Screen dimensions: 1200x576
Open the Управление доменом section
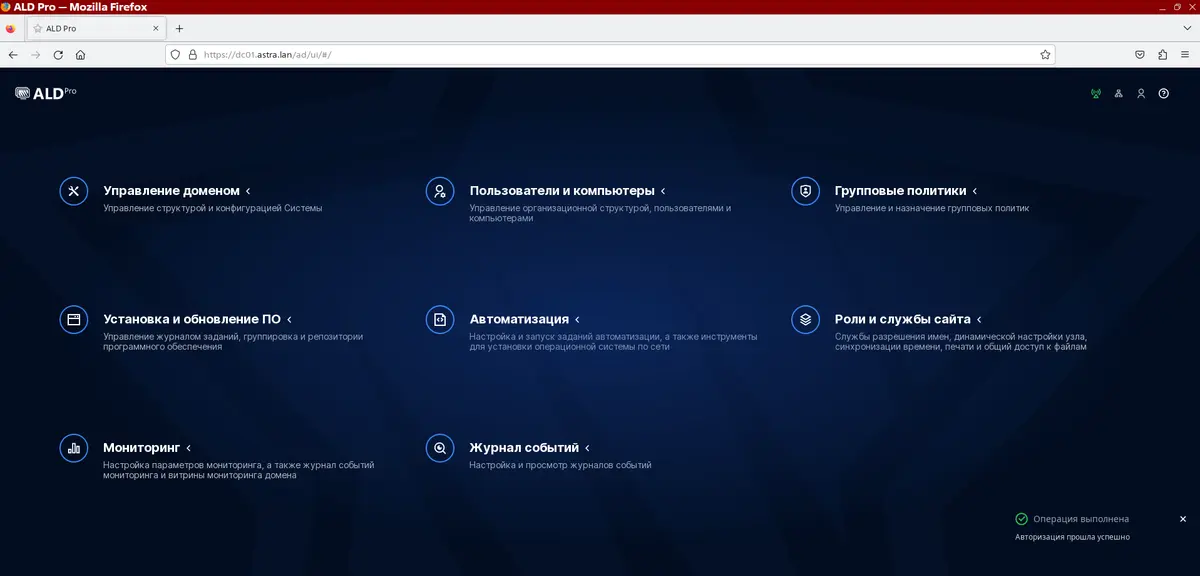pyautogui.click(x=172, y=191)
